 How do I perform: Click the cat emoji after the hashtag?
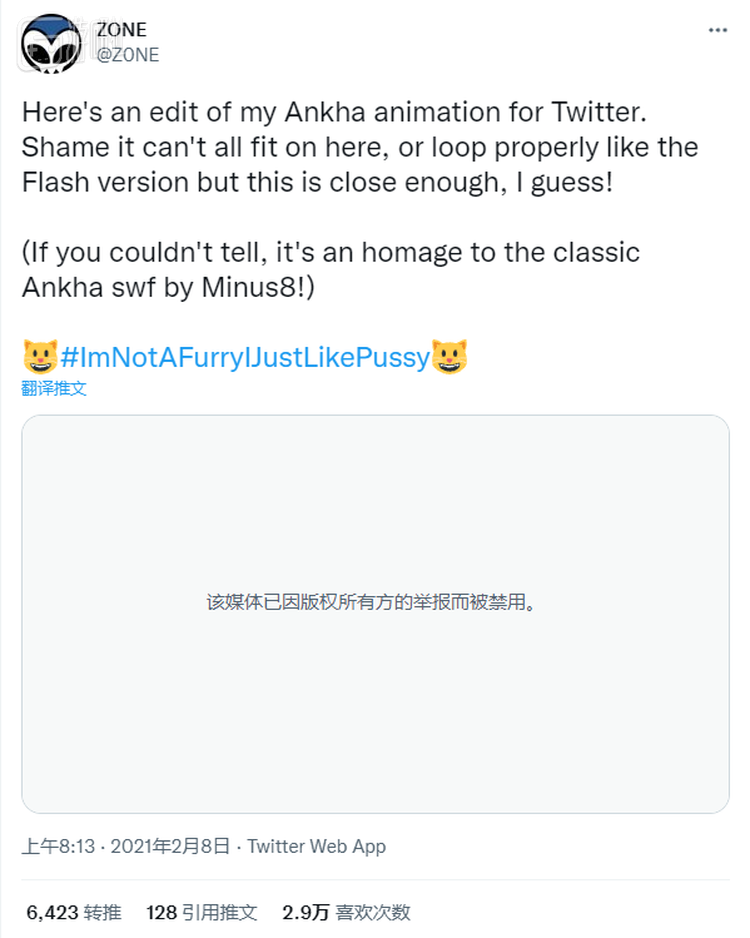[x=450, y=355]
